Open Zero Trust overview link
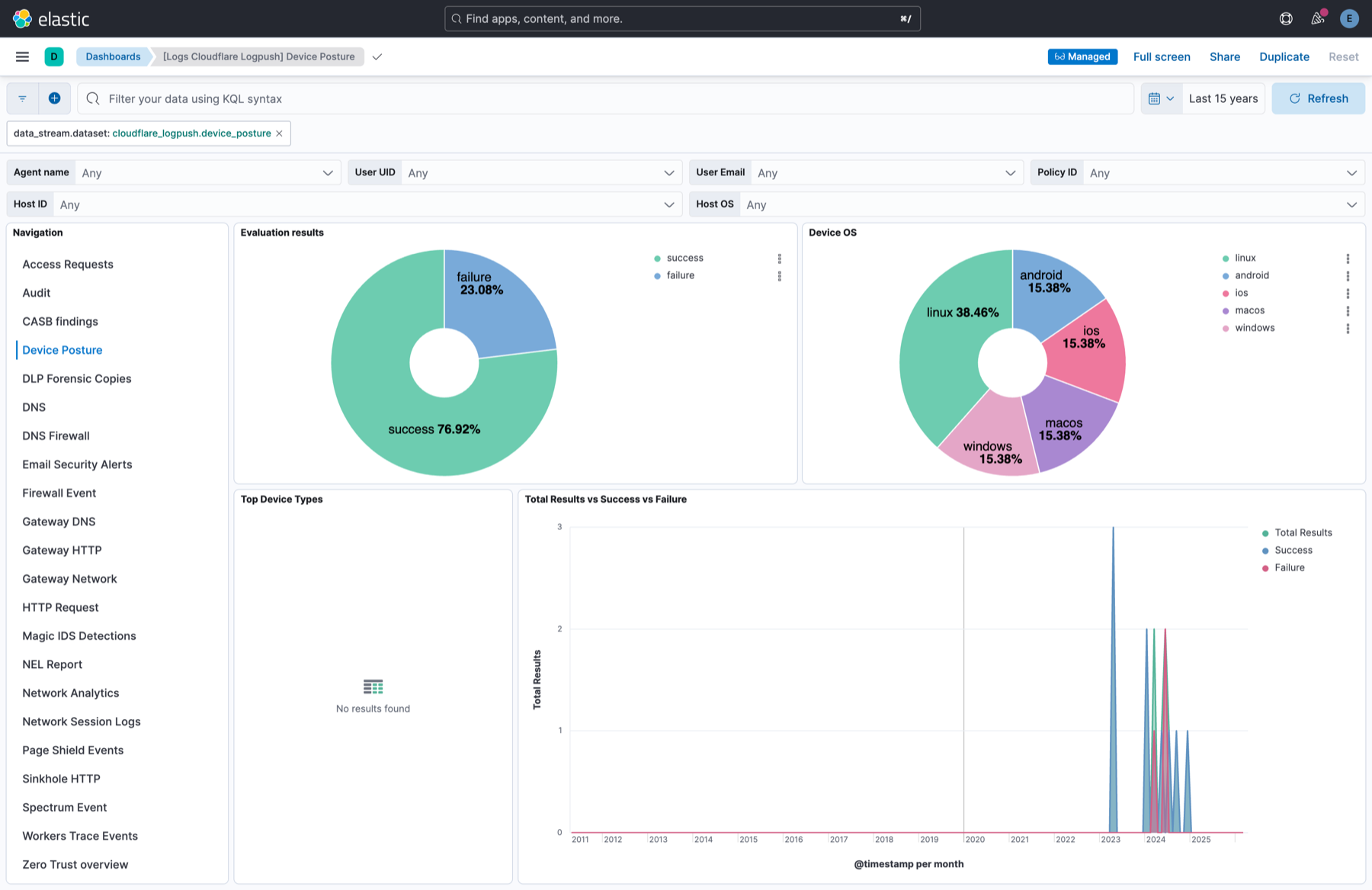The height and width of the screenshot is (890, 1372). pos(75,864)
